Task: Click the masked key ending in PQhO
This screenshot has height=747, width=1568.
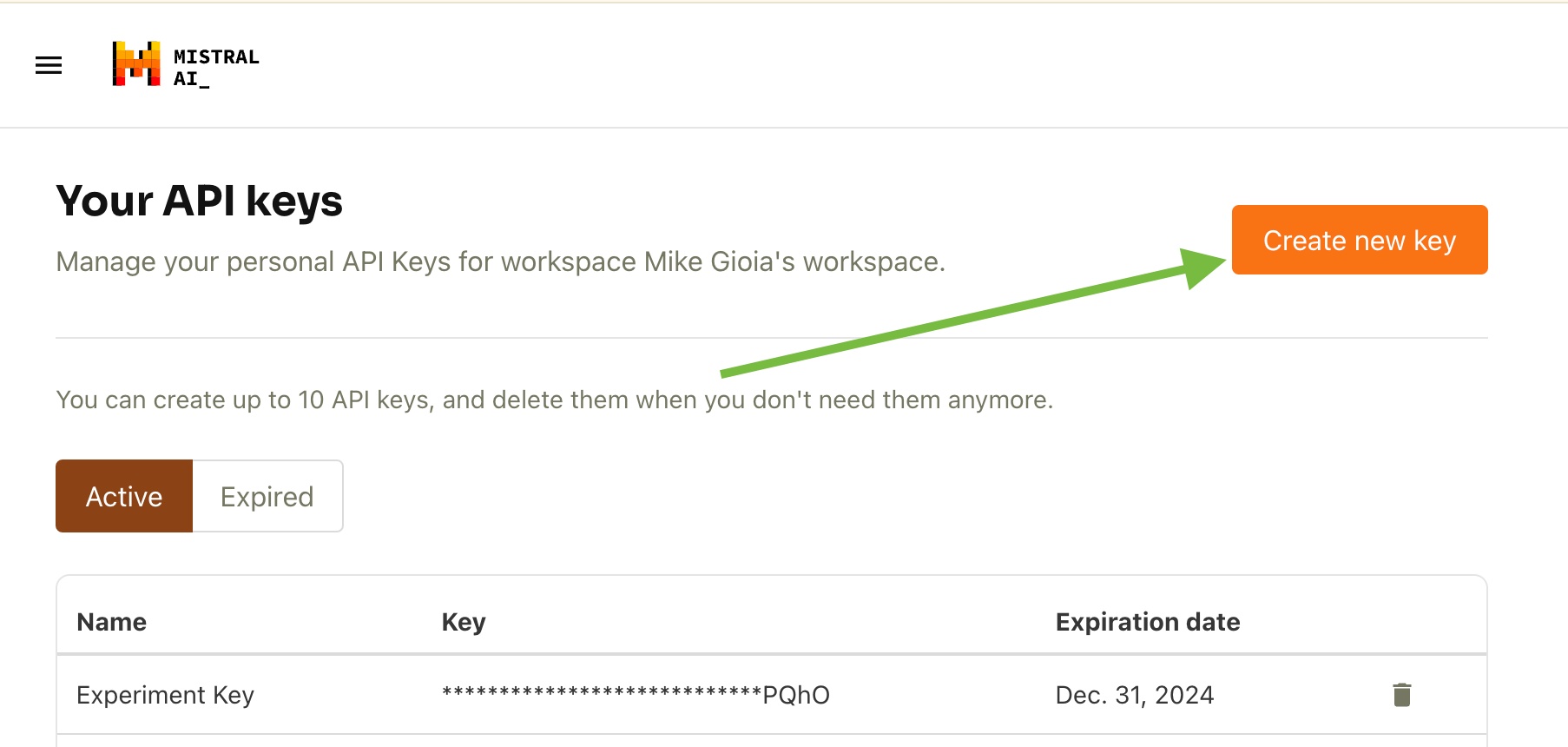Action: [636, 695]
